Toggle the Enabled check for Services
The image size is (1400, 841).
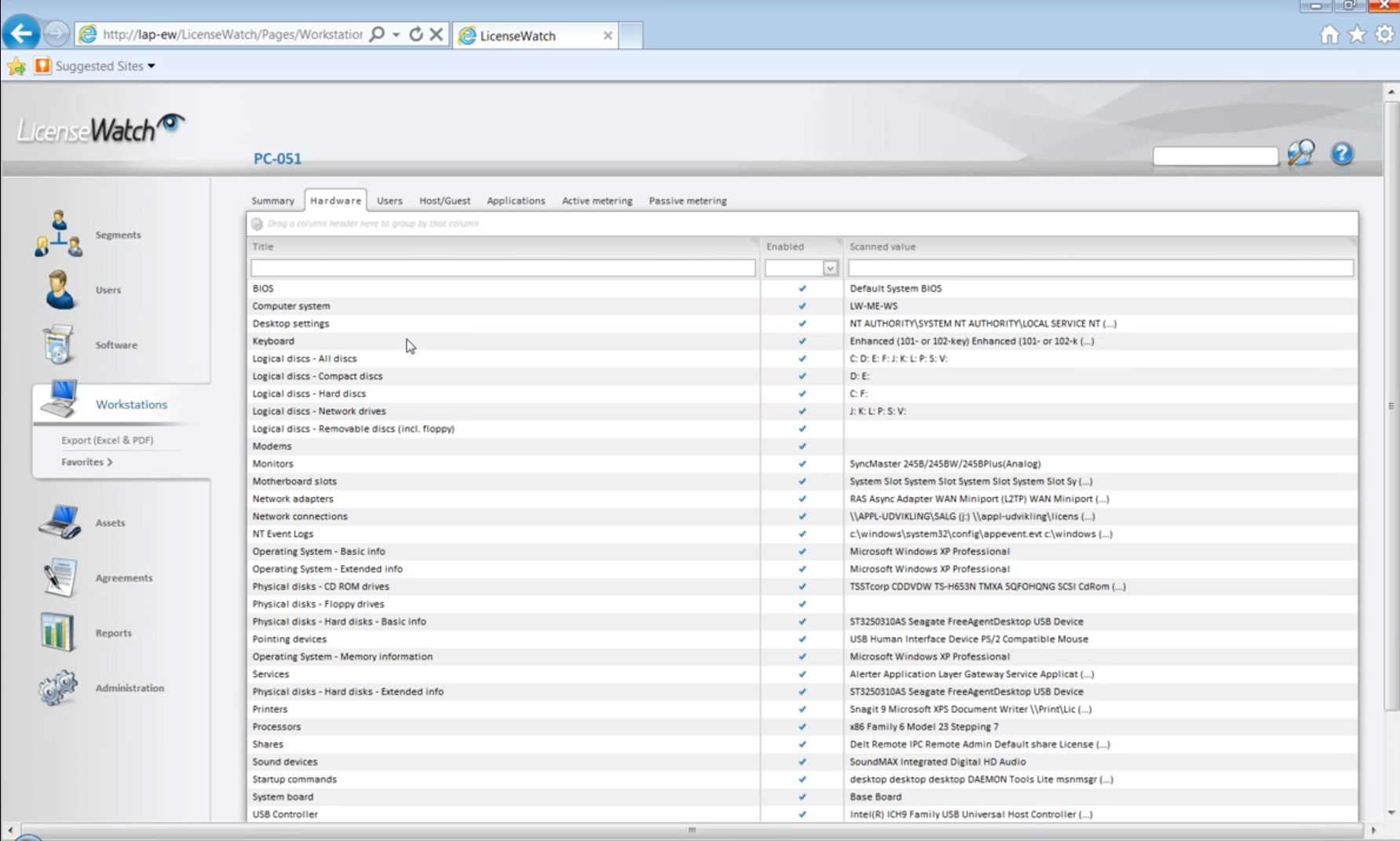click(x=802, y=674)
